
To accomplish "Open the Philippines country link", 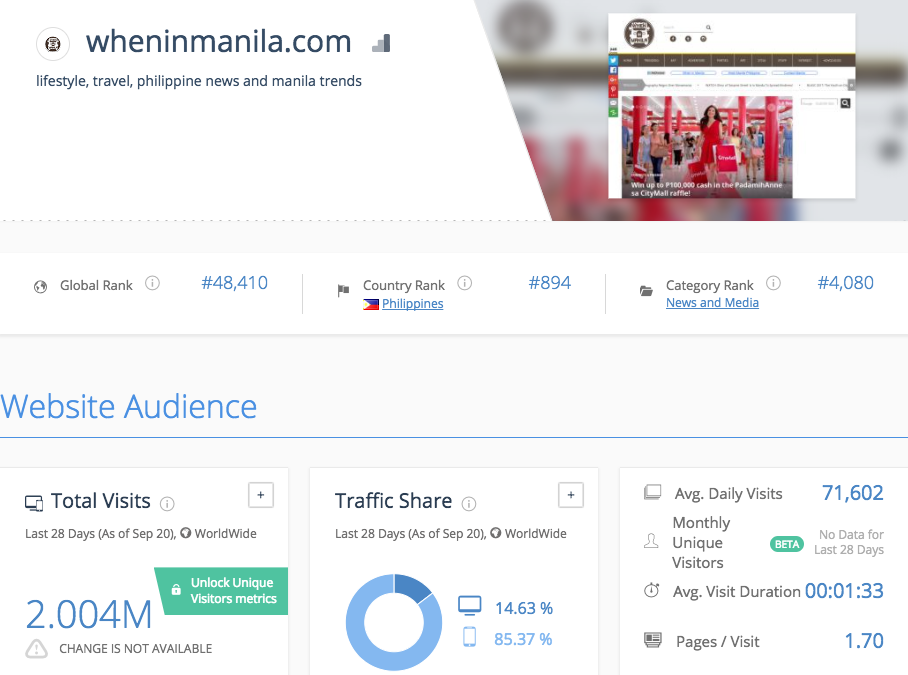I will tap(412, 304).
